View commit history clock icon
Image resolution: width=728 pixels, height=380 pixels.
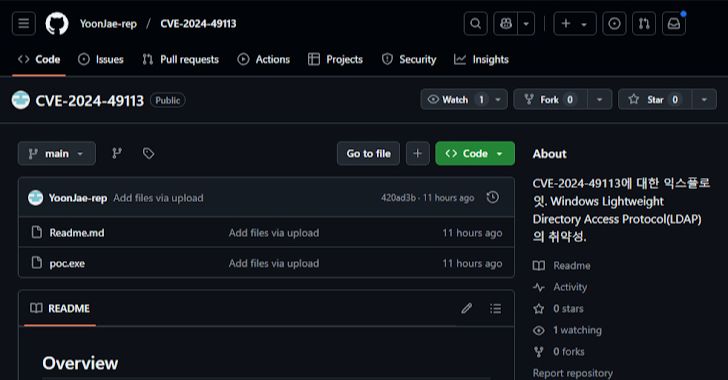pyautogui.click(x=493, y=197)
